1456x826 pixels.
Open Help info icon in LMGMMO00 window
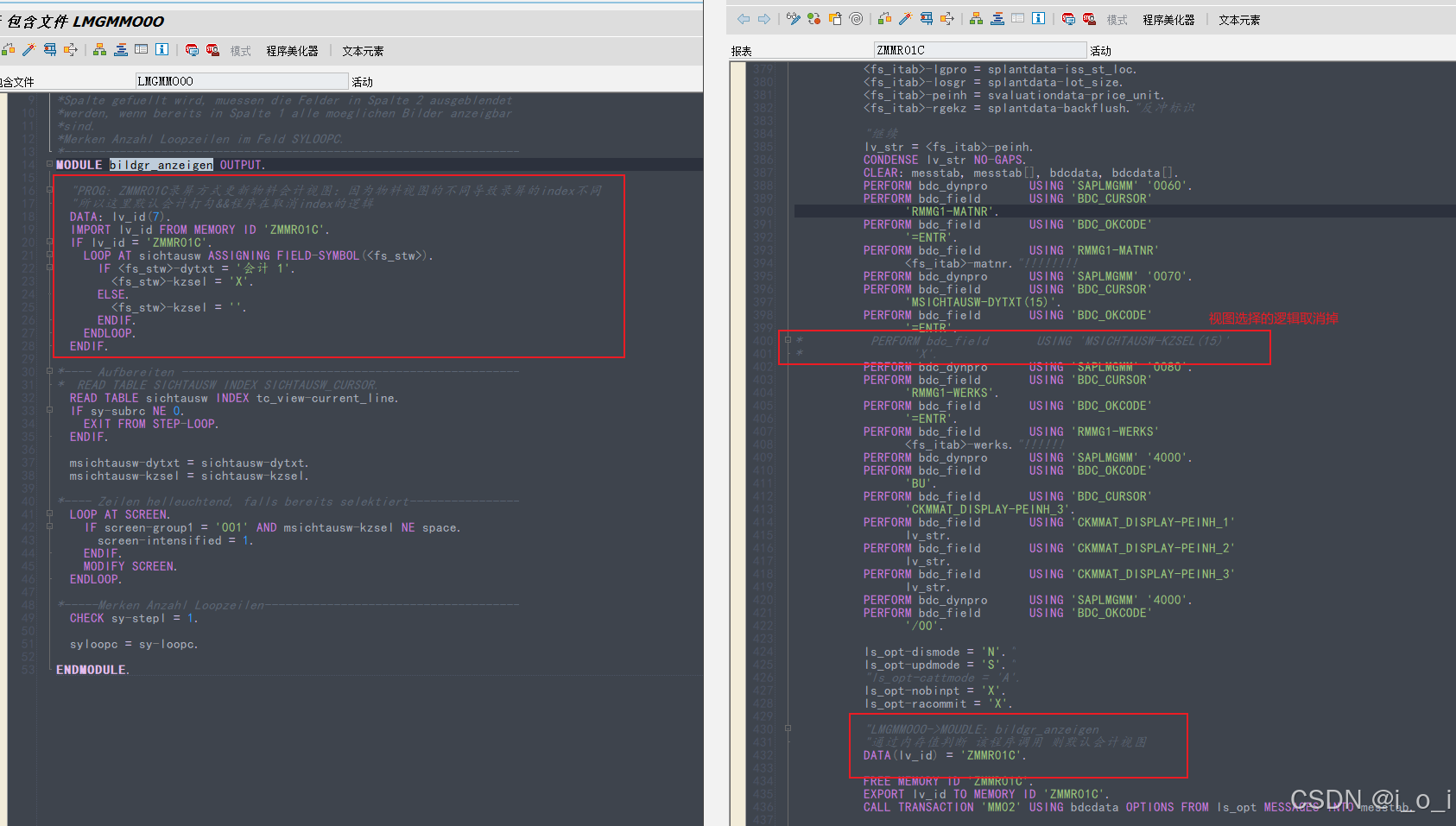click(161, 50)
